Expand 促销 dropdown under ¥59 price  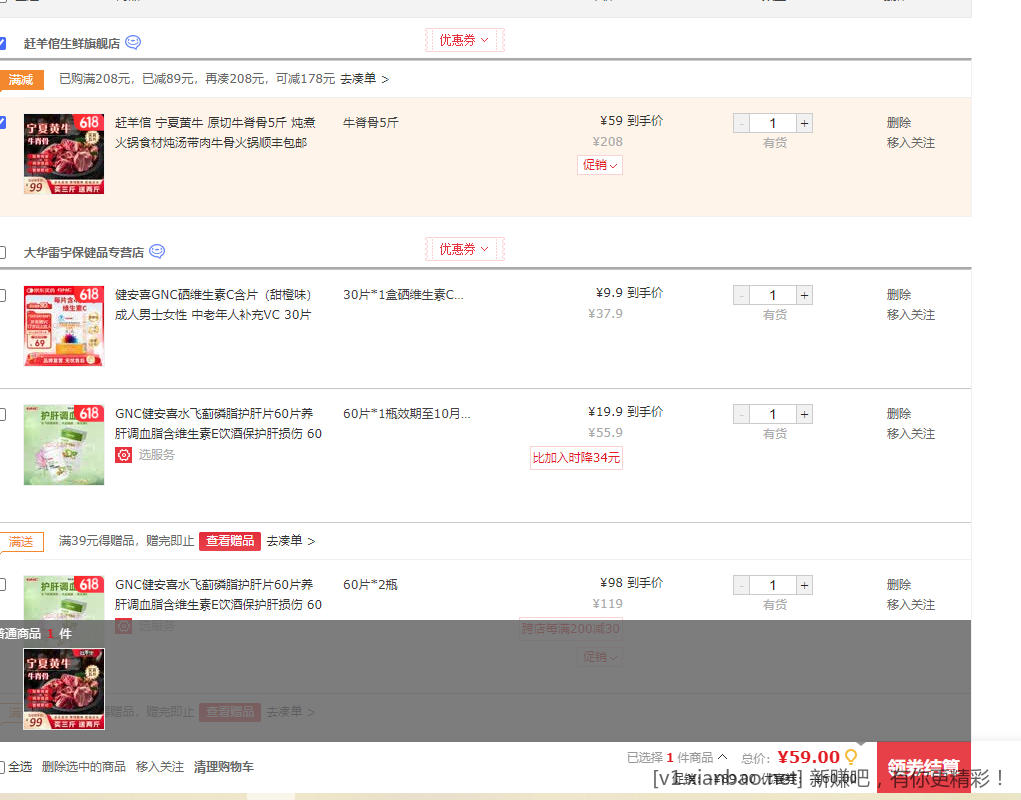600,165
